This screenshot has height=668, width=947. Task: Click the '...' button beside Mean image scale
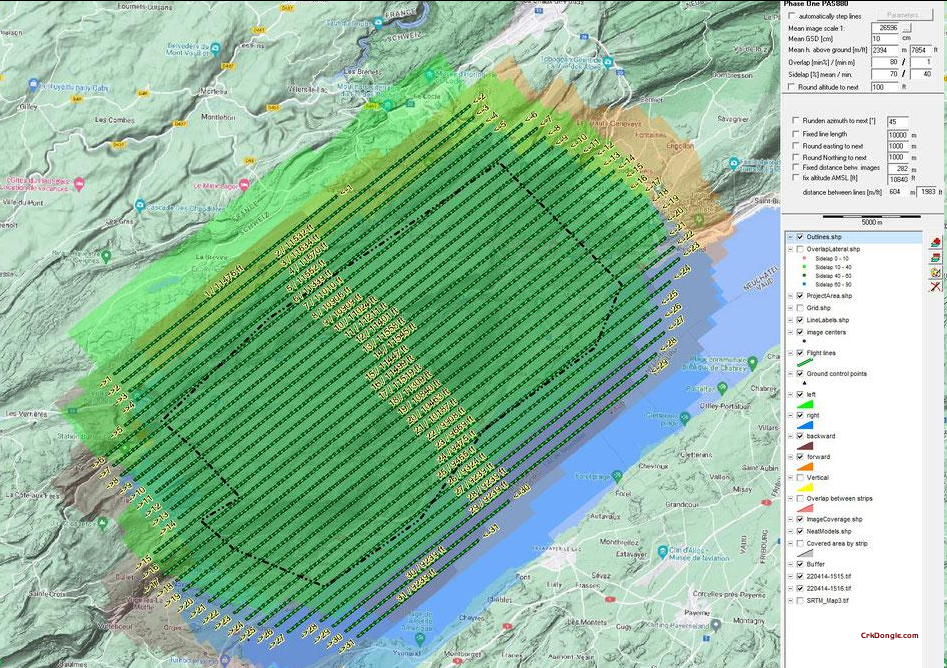[908, 27]
